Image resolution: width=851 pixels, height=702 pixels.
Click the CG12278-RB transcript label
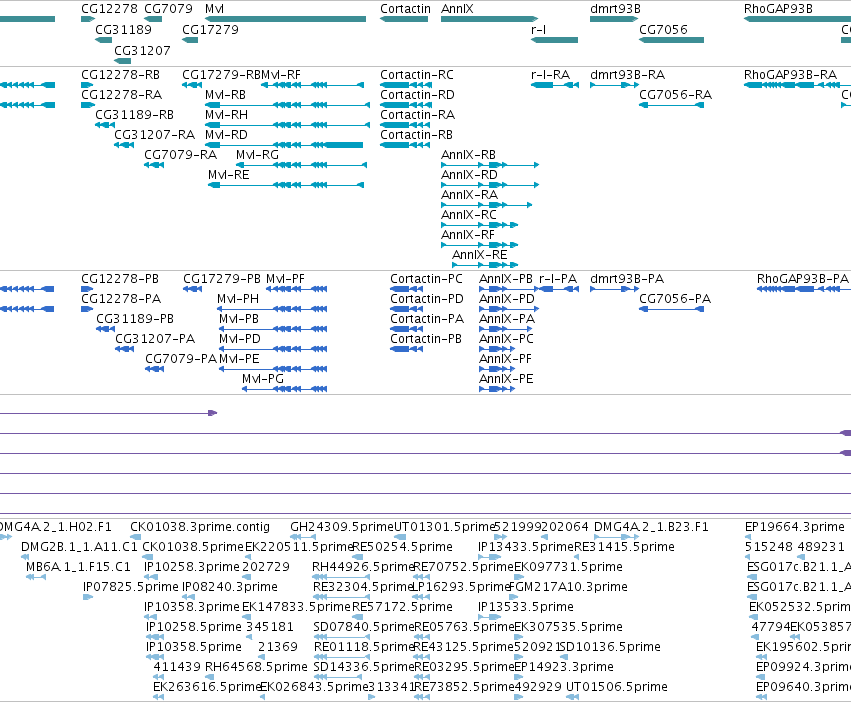tap(120, 74)
